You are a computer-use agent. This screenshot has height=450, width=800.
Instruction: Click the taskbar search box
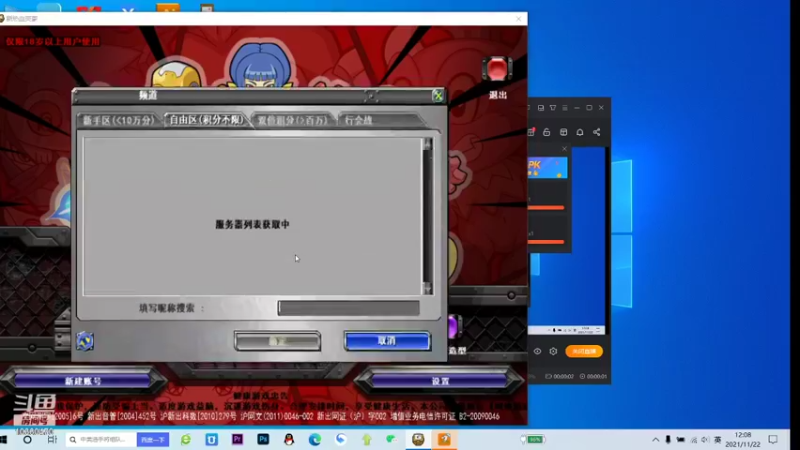pyautogui.click(x=101, y=439)
